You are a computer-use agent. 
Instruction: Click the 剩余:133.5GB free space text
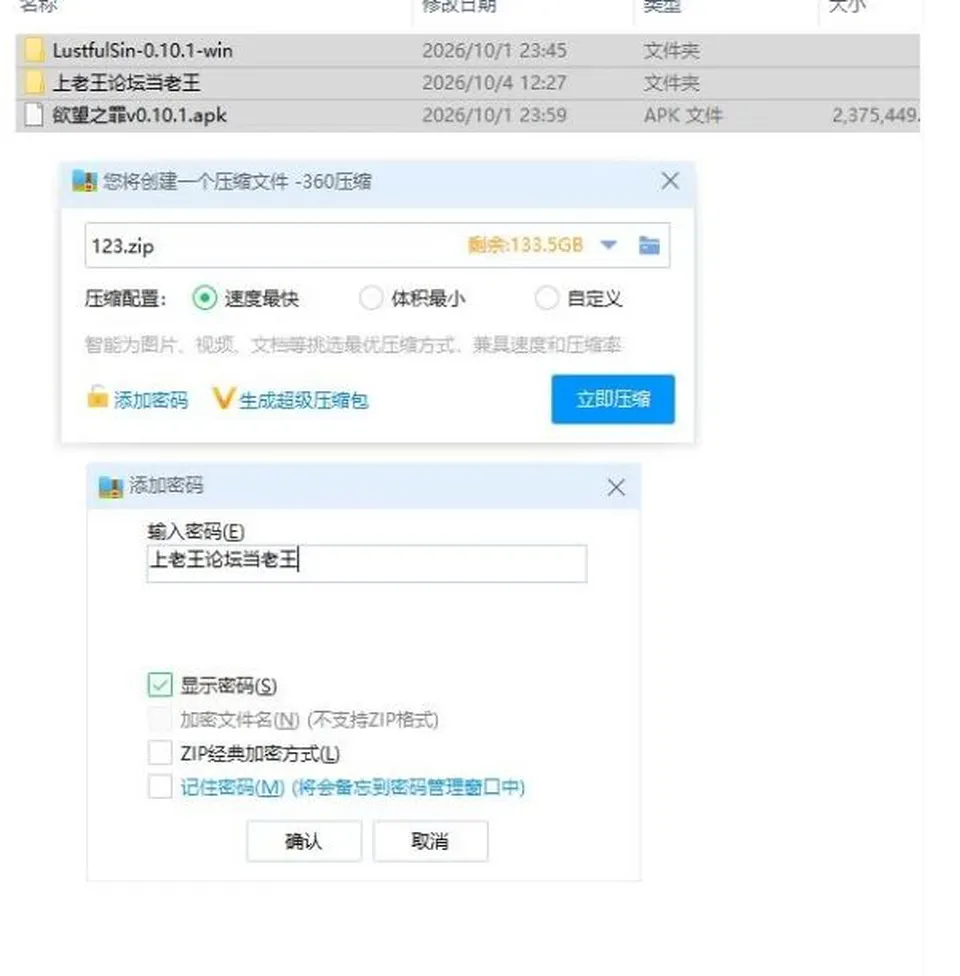(525, 245)
